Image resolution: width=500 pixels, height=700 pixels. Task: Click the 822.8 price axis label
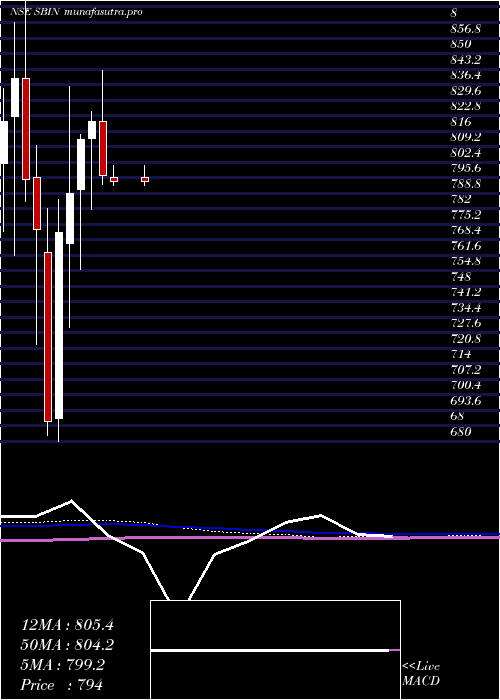tap(465, 106)
